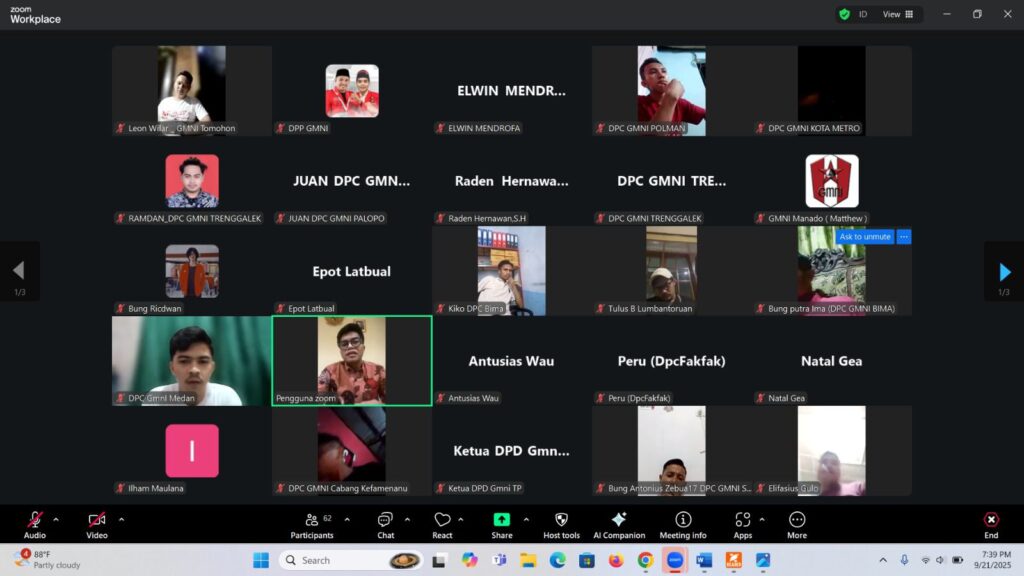1024x576 pixels.
Task: Open Host tools shield icon
Action: click(561, 524)
